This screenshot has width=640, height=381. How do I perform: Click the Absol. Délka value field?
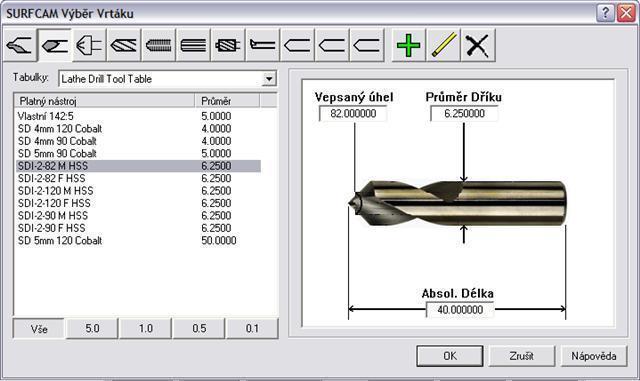pos(460,310)
